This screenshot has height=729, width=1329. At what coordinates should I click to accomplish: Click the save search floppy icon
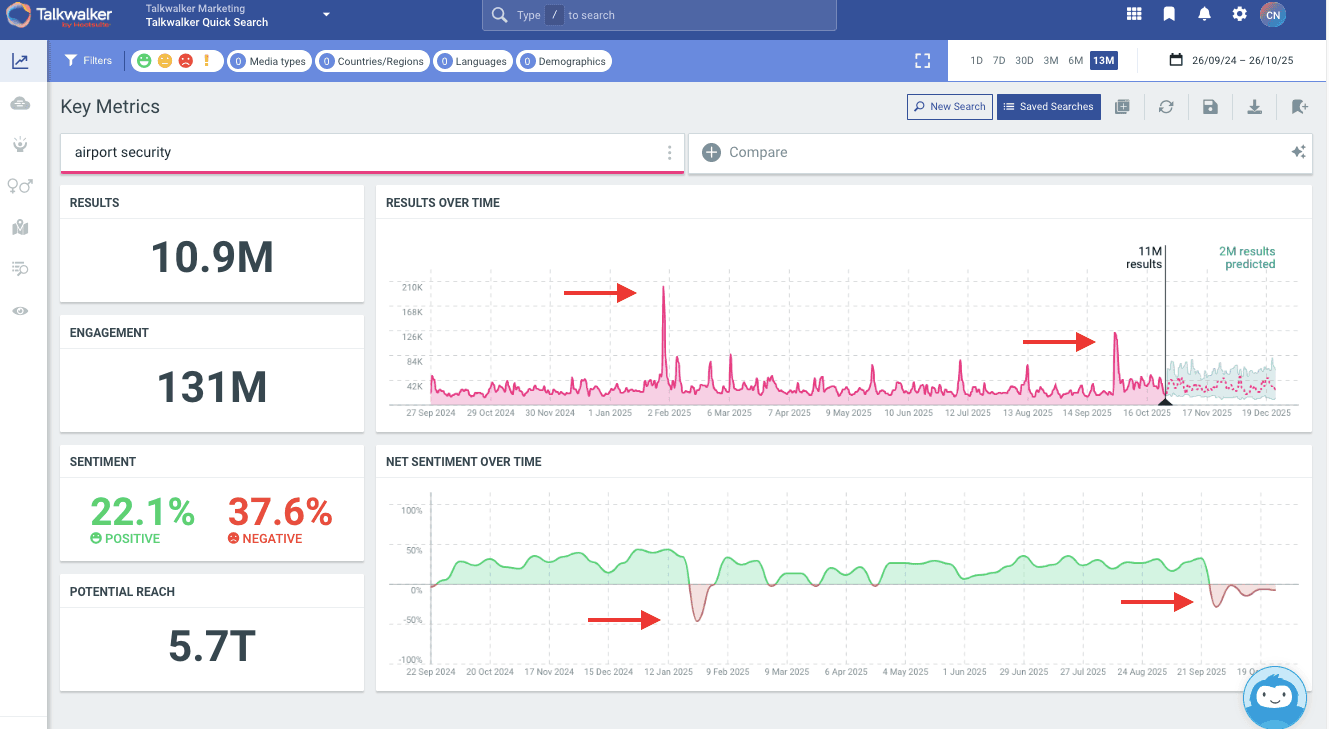point(1210,107)
